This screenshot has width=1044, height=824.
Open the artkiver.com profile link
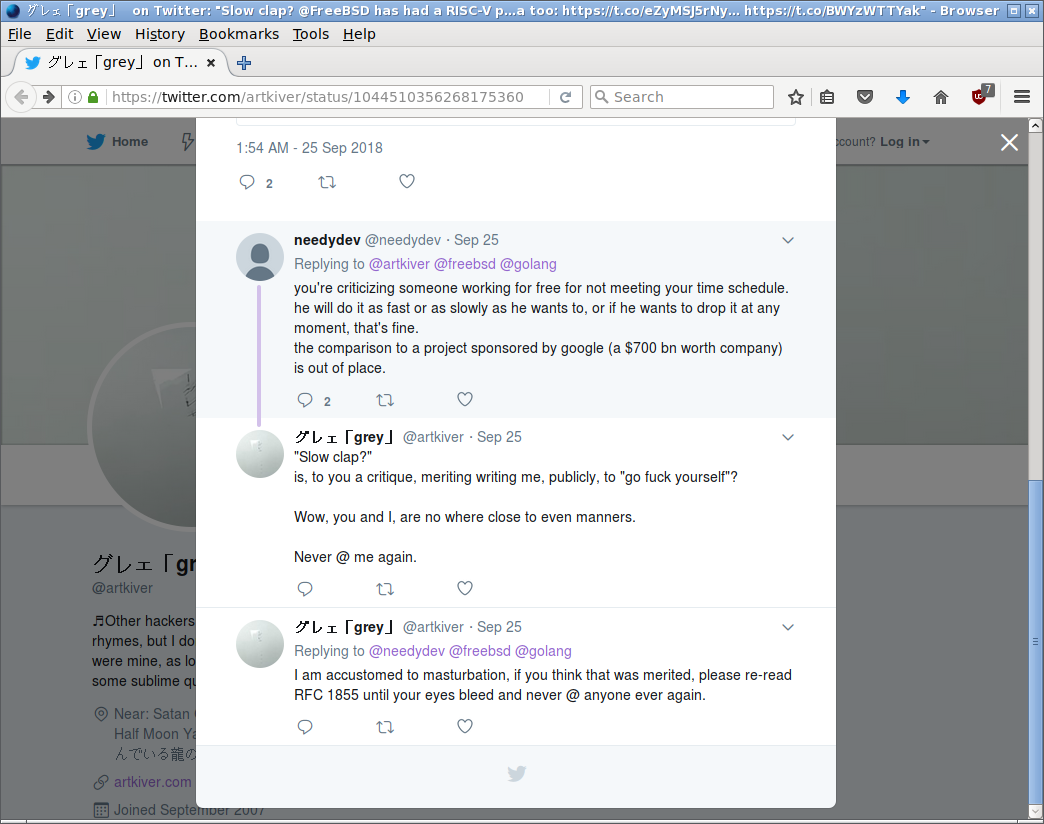[x=152, y=782]
